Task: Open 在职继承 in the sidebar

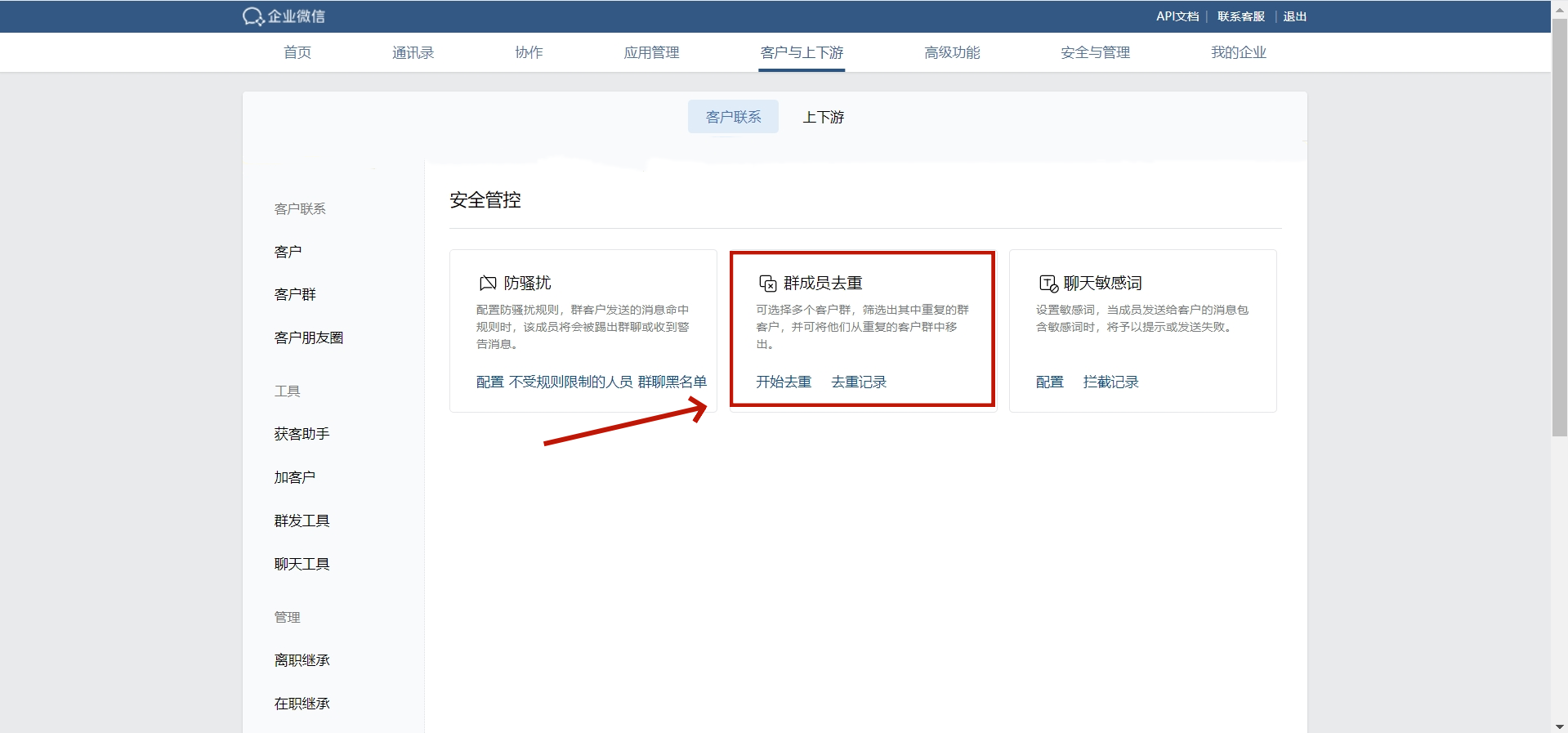Action: pyautogui.click(x=302, y=704)
